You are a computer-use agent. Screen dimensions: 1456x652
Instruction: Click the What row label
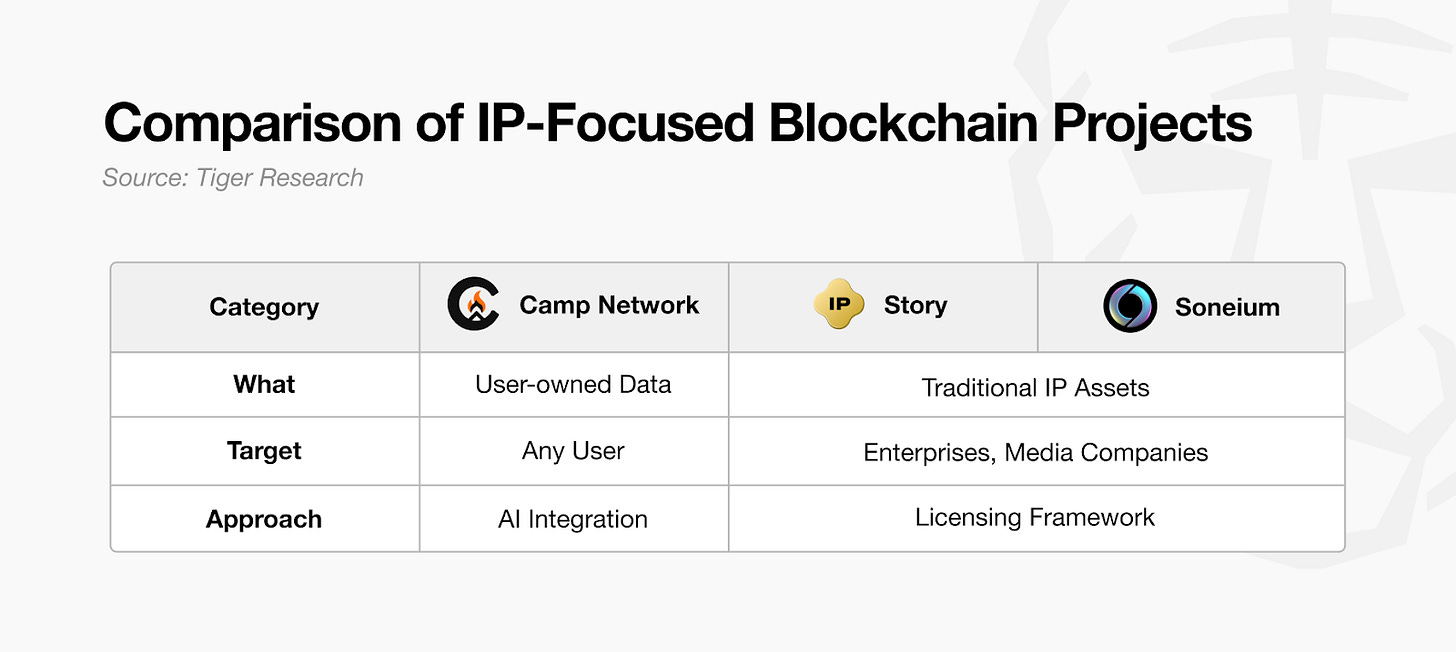[264, 384]
